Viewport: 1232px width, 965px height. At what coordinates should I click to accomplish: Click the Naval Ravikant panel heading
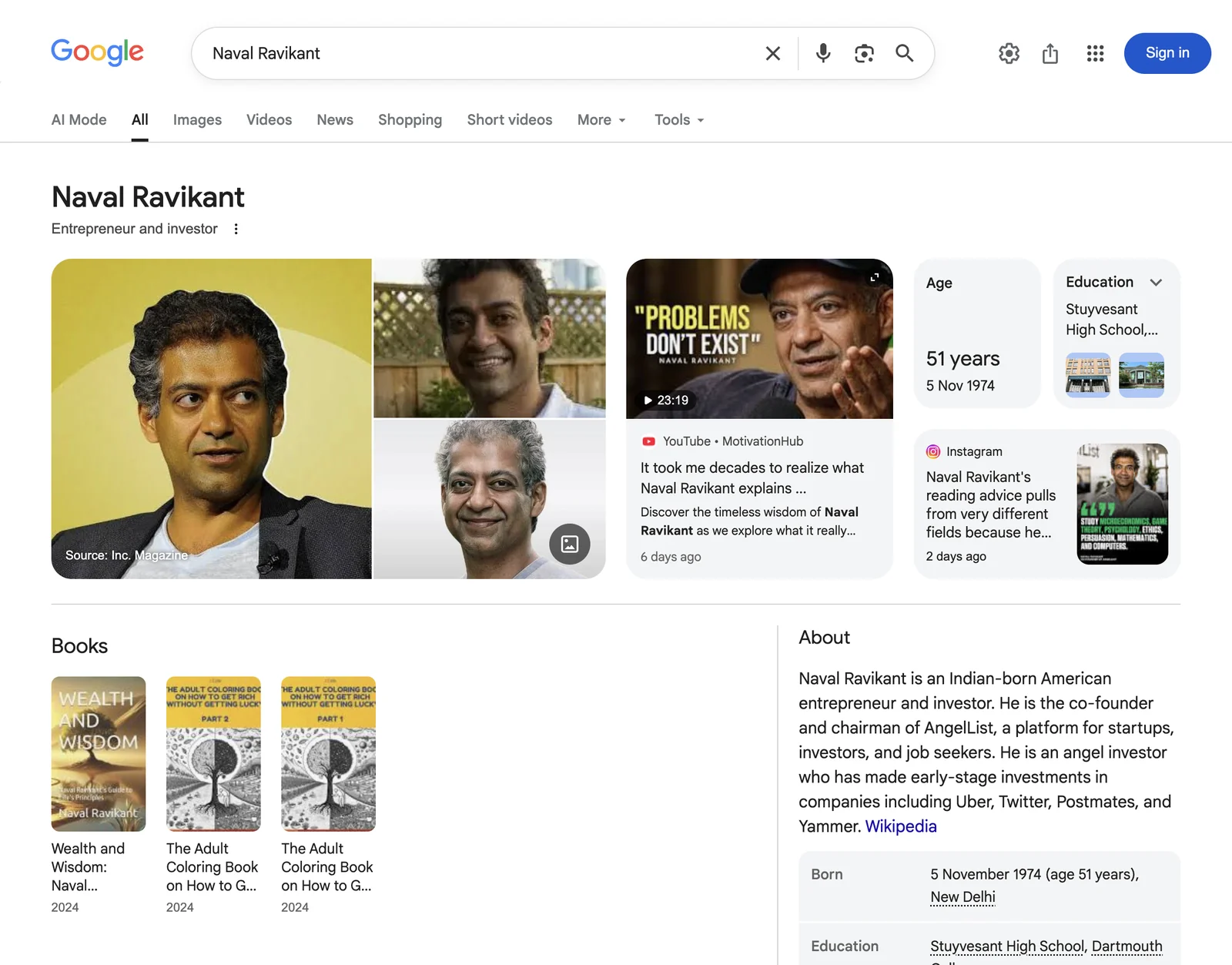pyautogui.click(x=148, y=197)
